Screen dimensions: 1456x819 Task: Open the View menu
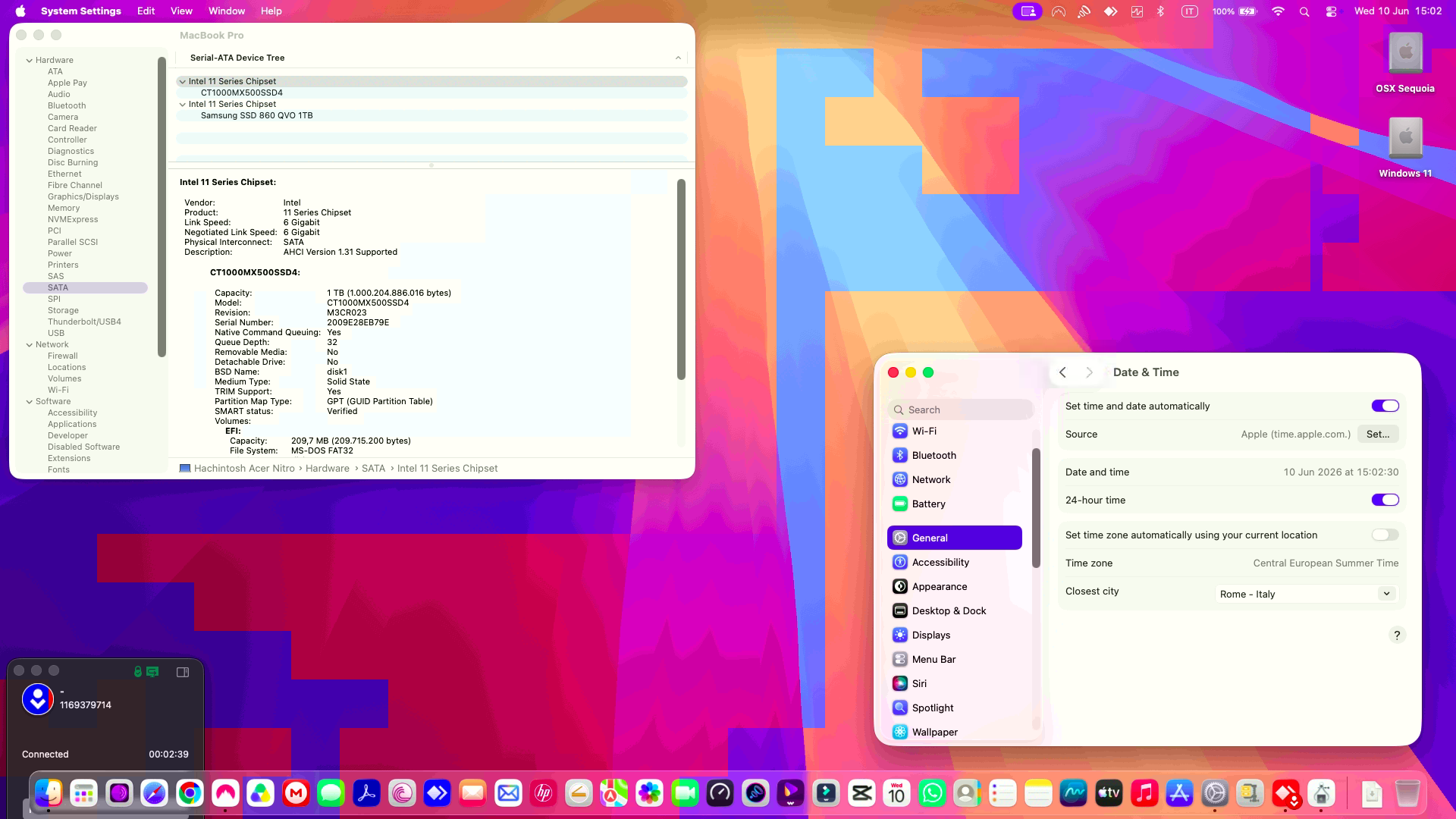click(x=181, y=11)
